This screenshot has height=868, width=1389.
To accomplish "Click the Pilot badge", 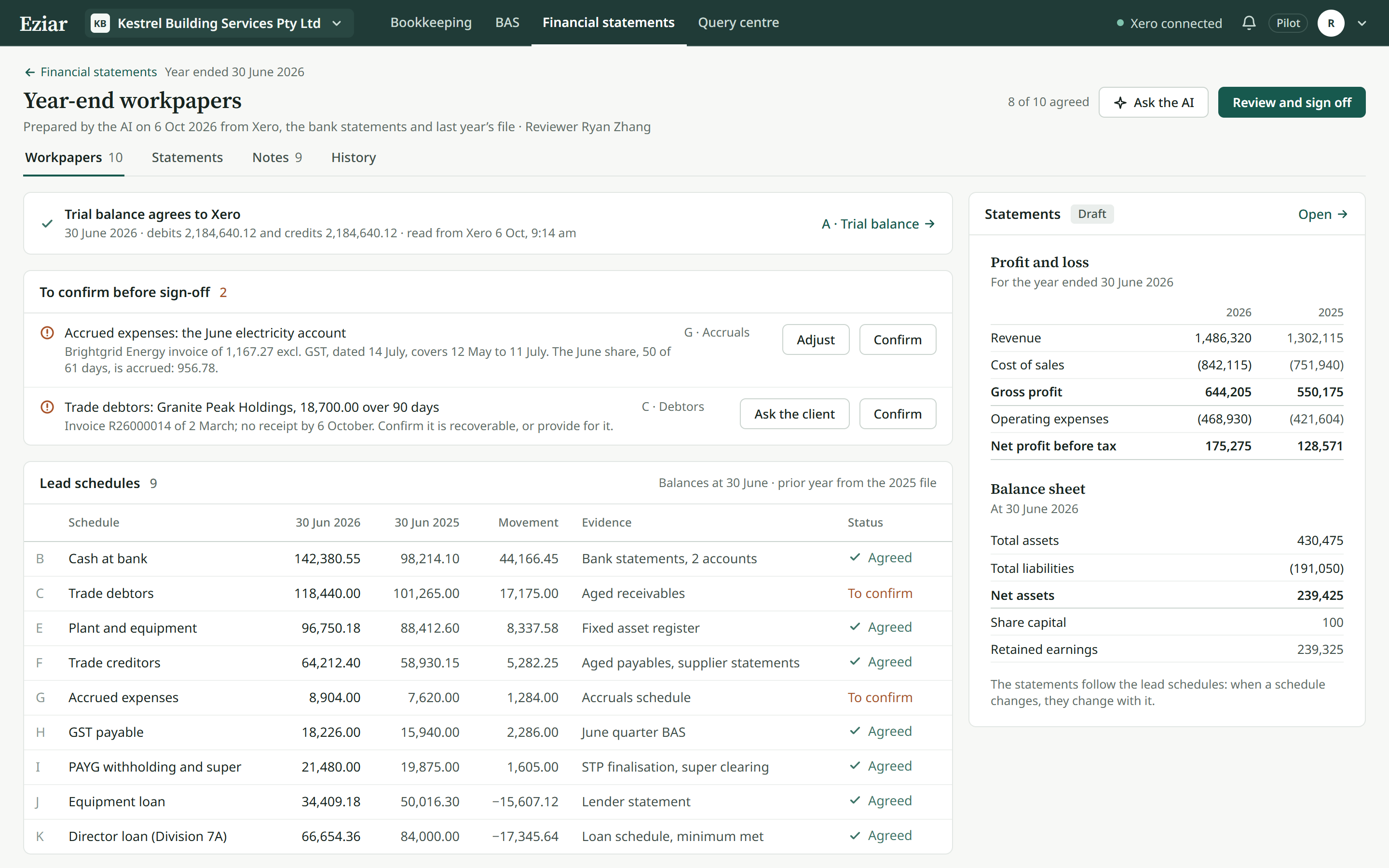I will tap(1288, 23).
